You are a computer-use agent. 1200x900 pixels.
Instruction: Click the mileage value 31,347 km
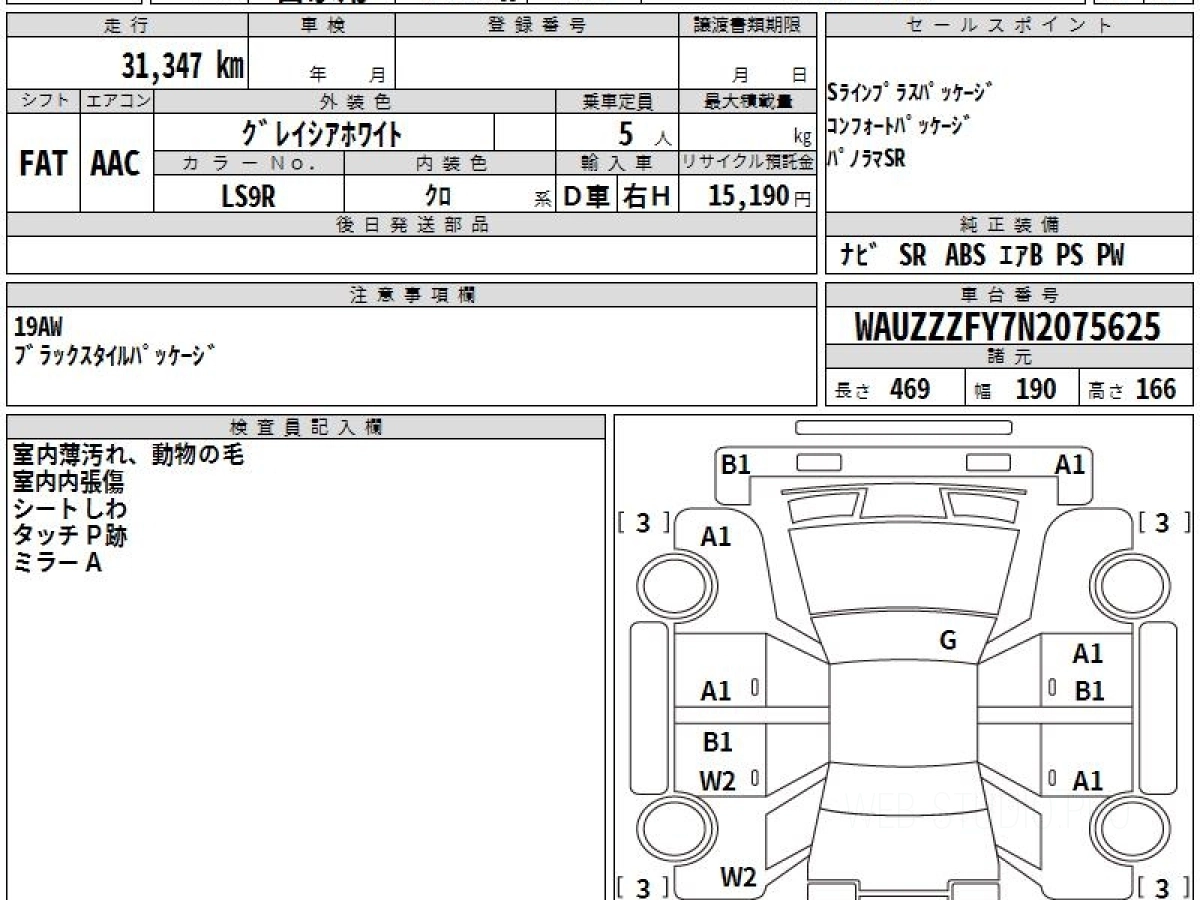(183, 66)
